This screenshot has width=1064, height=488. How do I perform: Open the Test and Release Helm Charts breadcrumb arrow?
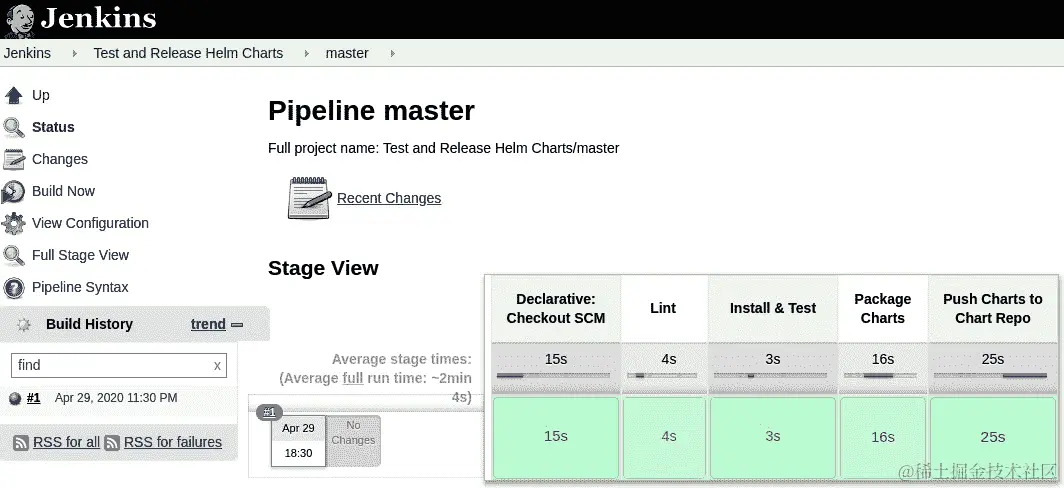(307, 53)
